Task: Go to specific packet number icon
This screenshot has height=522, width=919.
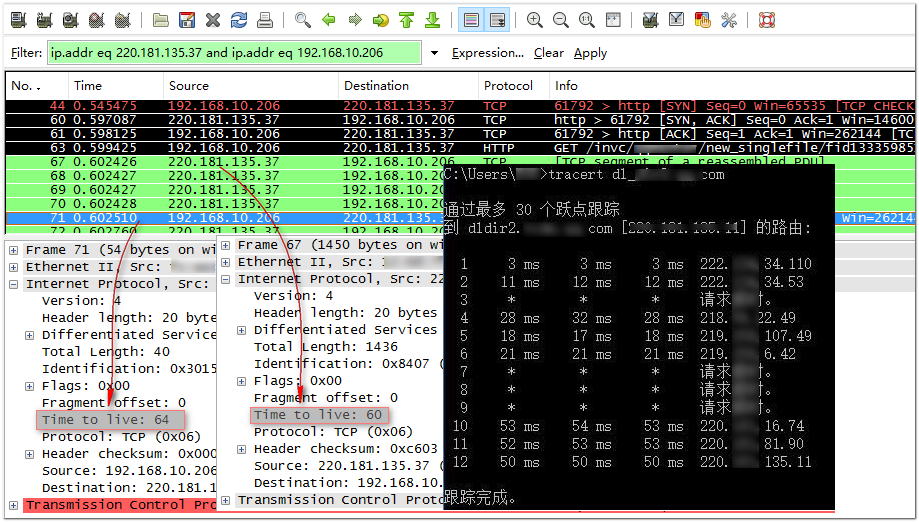Action: pos(380,21)
